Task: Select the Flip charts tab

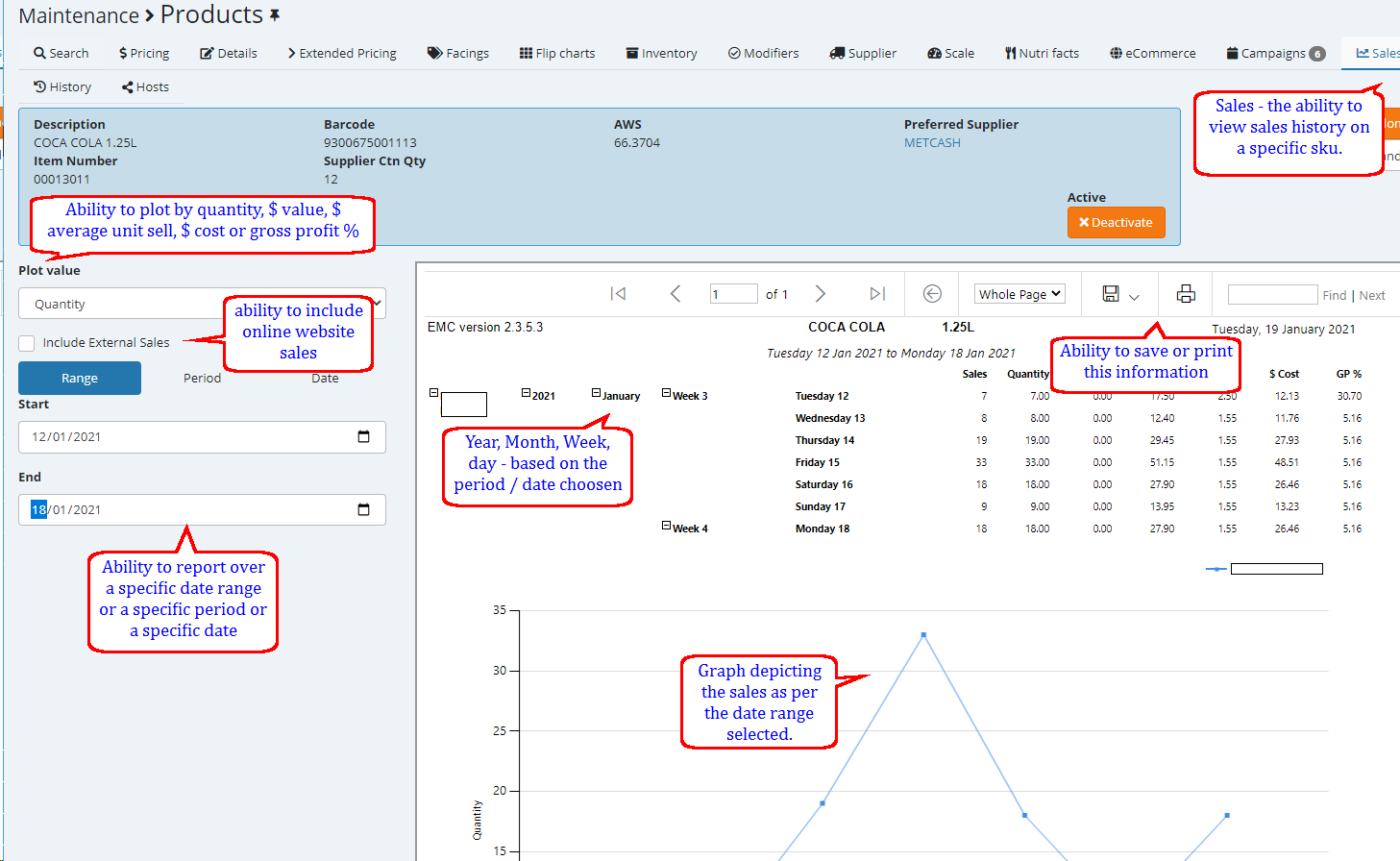Action: [x=557, y=53]
